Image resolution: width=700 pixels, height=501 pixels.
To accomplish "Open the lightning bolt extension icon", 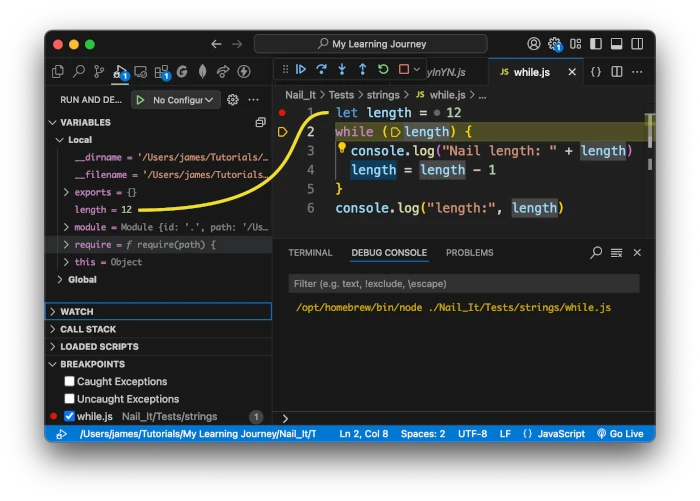I will [x=244, y=71].
